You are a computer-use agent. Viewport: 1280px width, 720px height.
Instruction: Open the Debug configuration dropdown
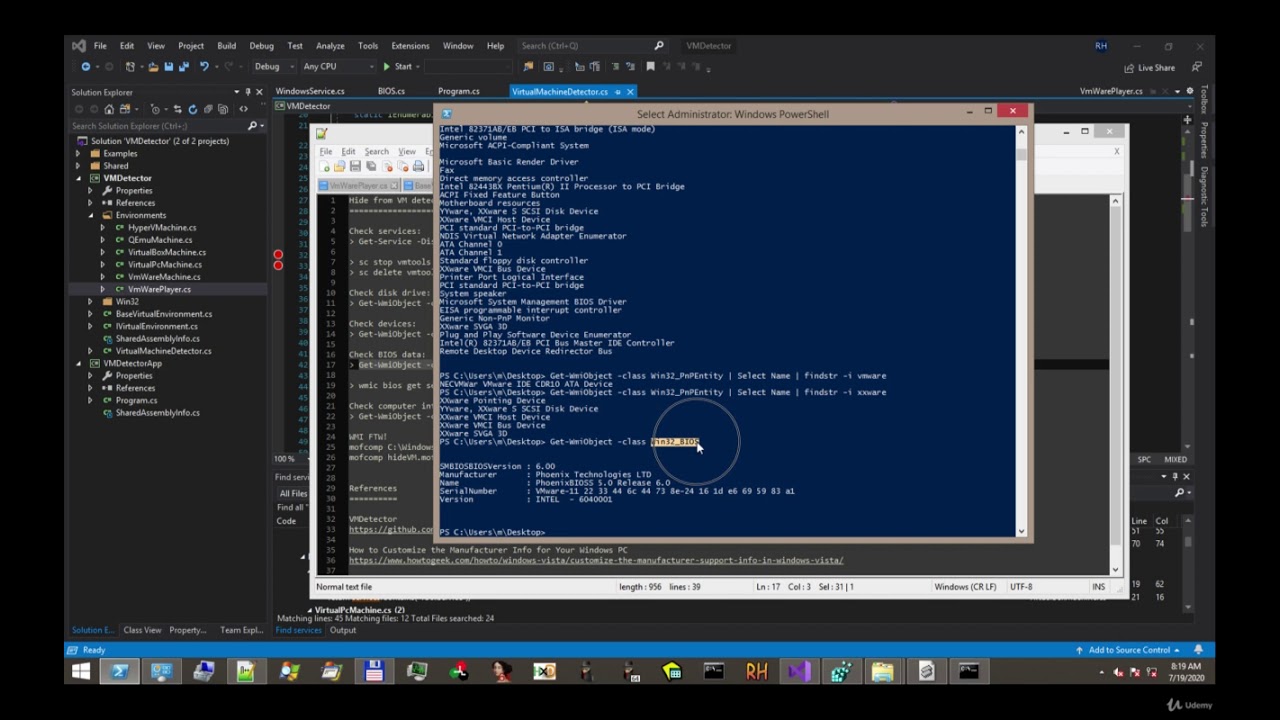[273, 67]
